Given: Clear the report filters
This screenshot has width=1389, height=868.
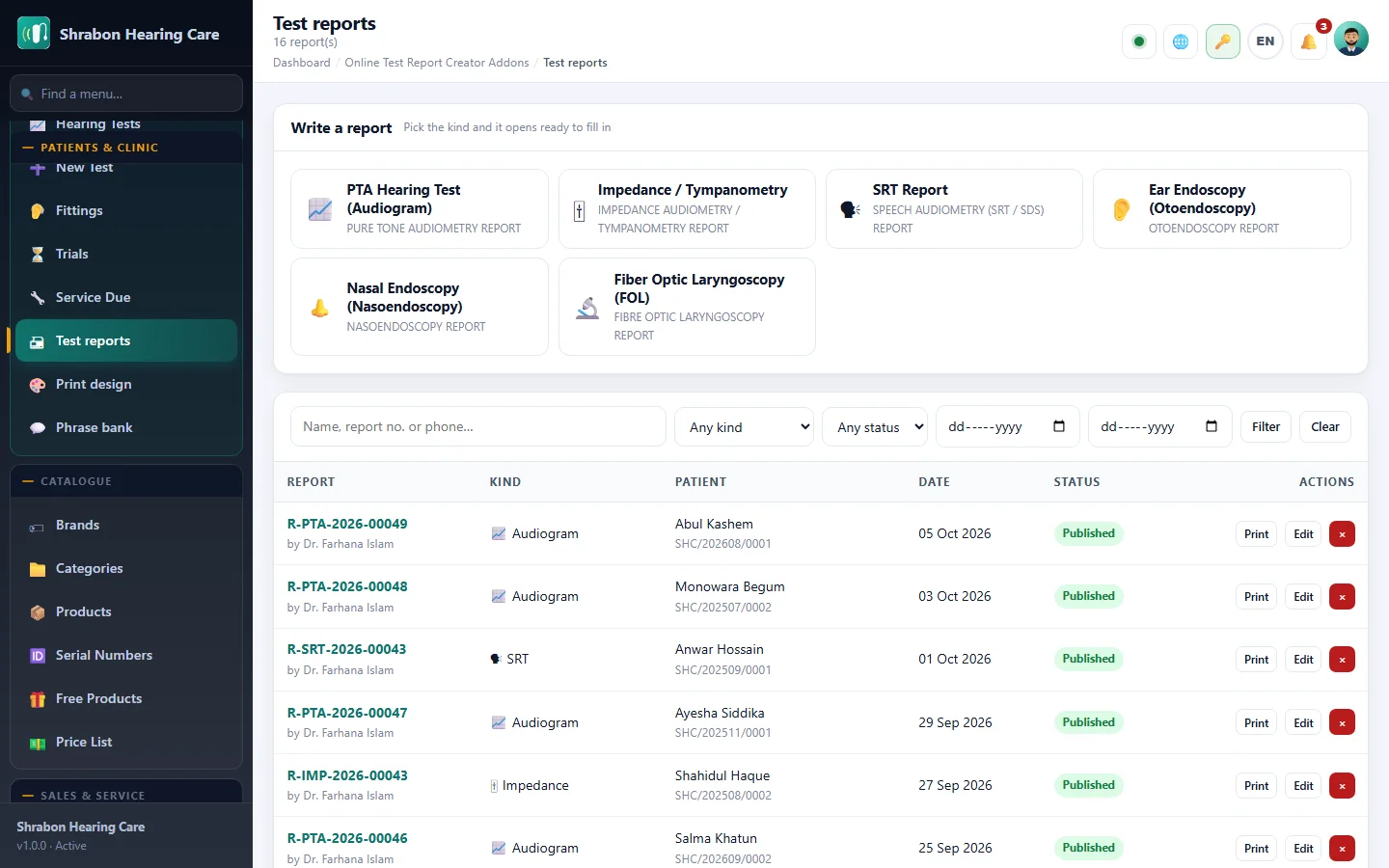Looking at the screenshot, I should click(x=1325, y=427).
